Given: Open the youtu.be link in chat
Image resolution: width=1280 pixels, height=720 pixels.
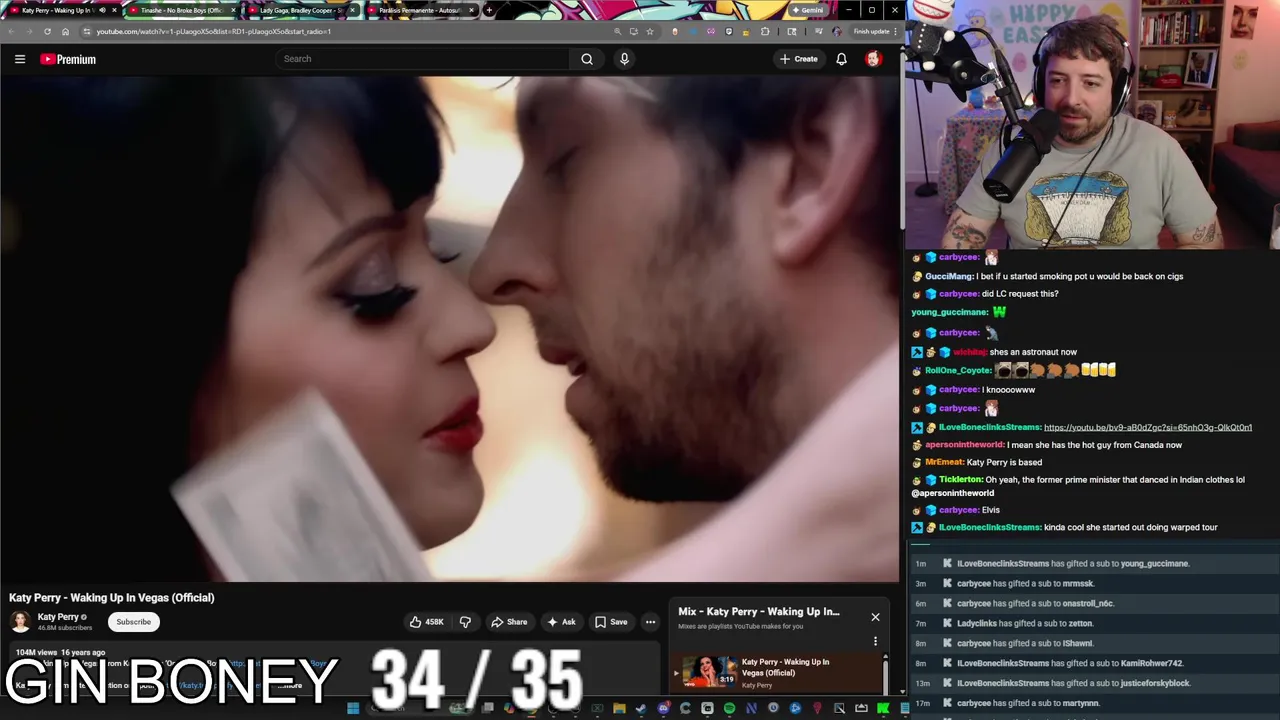Looking at the screenshot, I should pyautogui.click(x=1148, y=427).
